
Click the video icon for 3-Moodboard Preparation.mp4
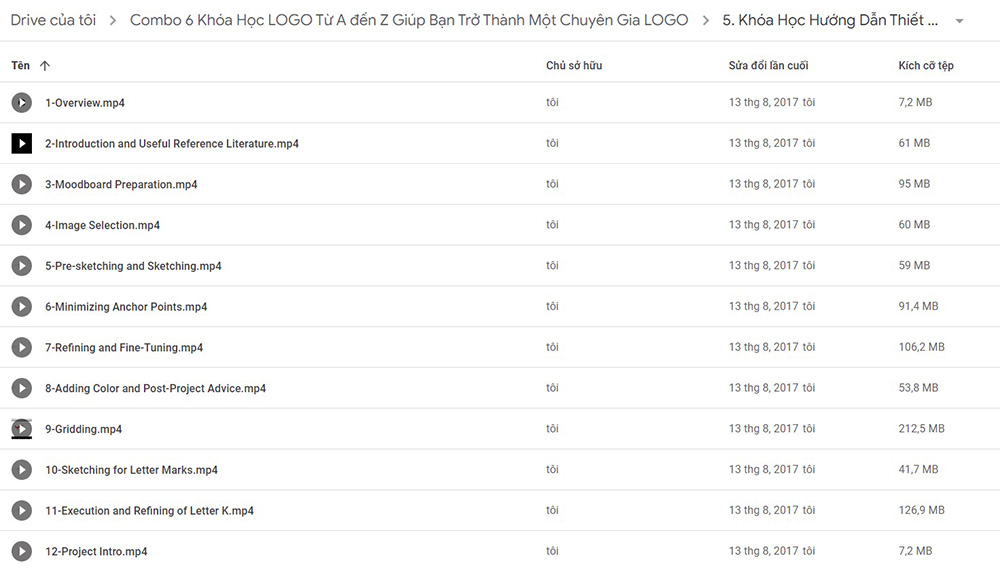[x=22, y=184]
